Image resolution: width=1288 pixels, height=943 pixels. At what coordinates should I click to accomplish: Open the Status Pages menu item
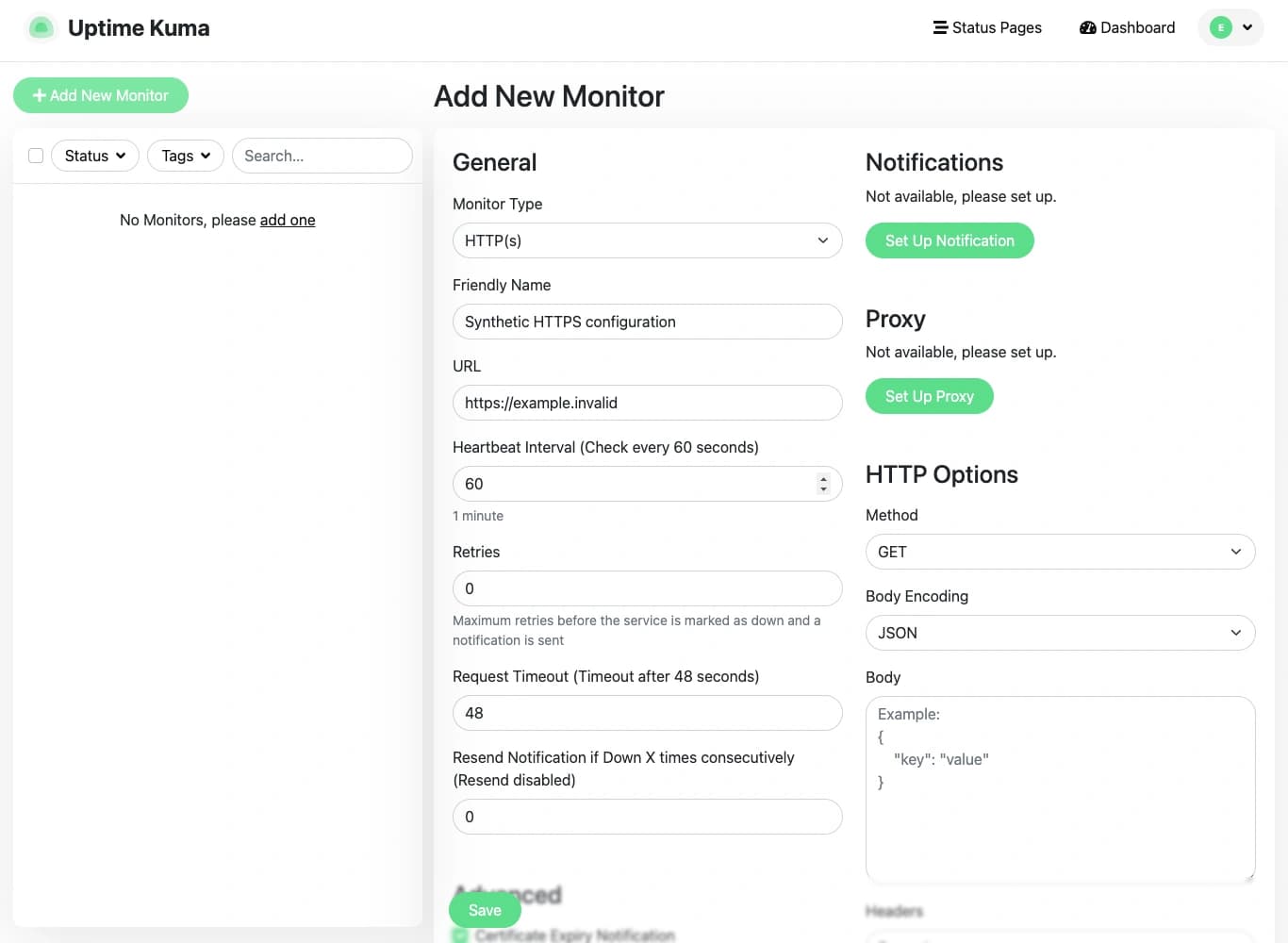tap(987, 28)
